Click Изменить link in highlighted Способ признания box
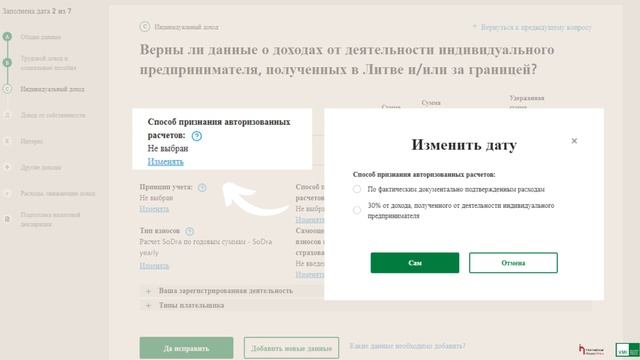This screenshot has width=640, height=360. click(x=165, y=162)
